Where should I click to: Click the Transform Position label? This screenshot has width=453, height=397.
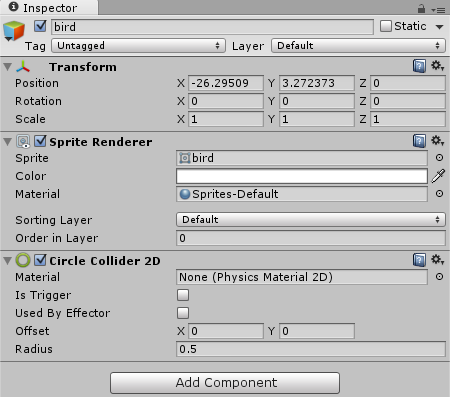(x=37, y=83)
